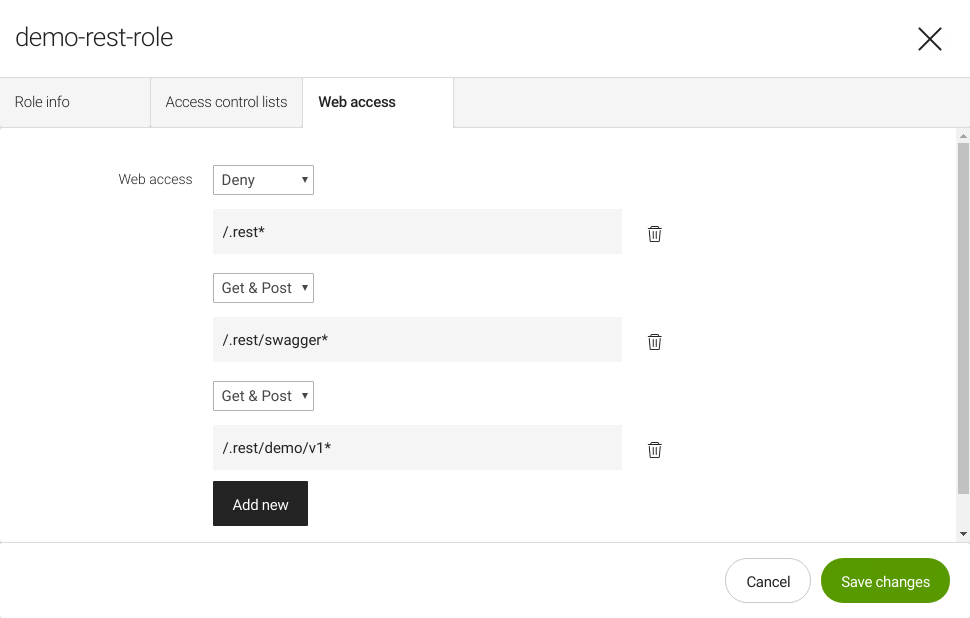This screenshot has height=618, width=970.
Task: Cancel the role changes
Action: (767, 580)
